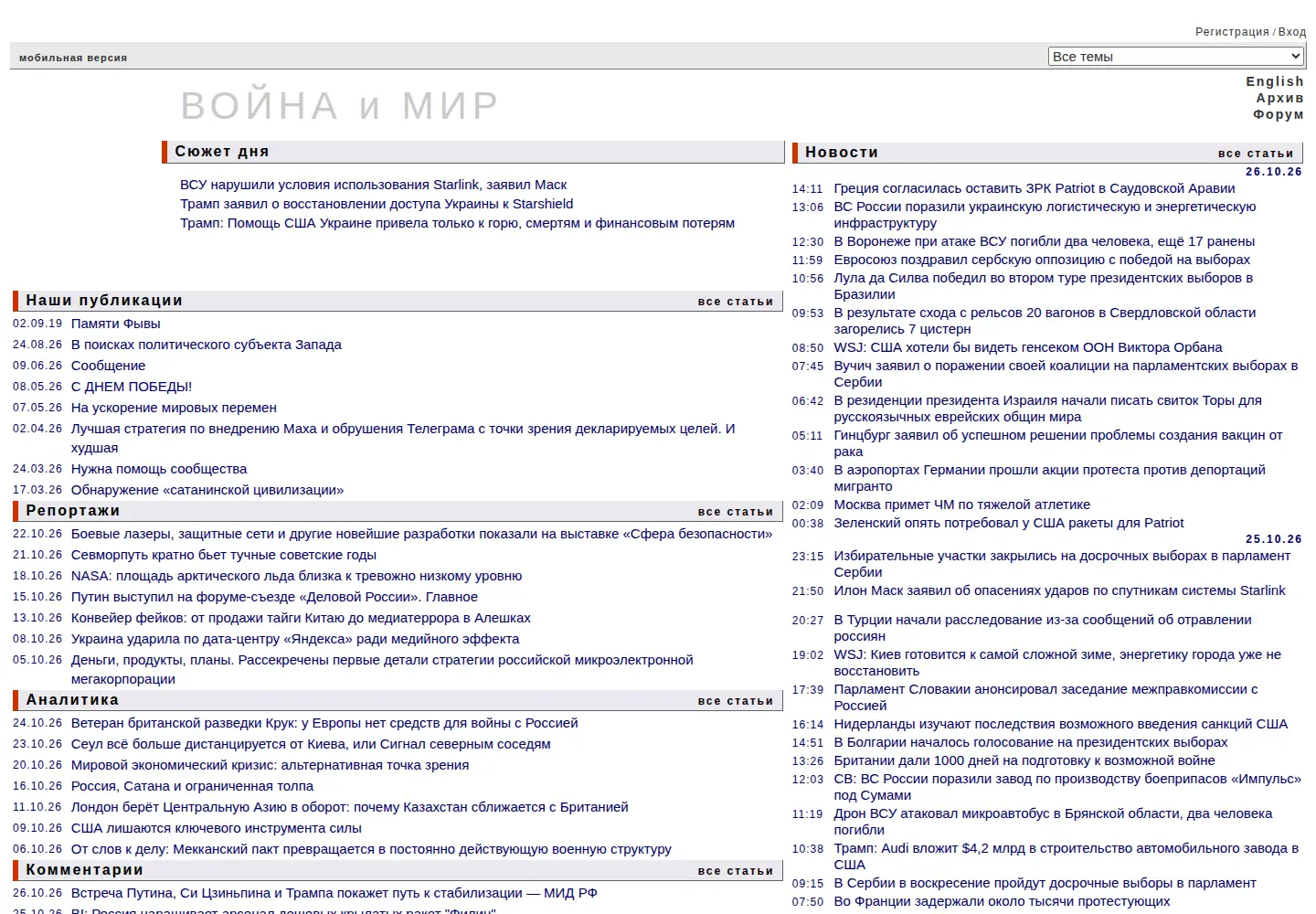Open 'Севморпуть кратно бьет тучные советские годы'

224,555
